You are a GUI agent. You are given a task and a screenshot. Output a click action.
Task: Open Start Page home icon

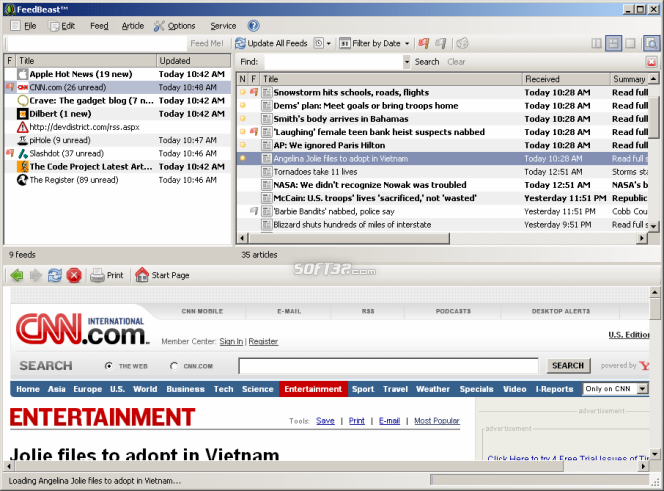pyautogui.click(x=163, y=275)
